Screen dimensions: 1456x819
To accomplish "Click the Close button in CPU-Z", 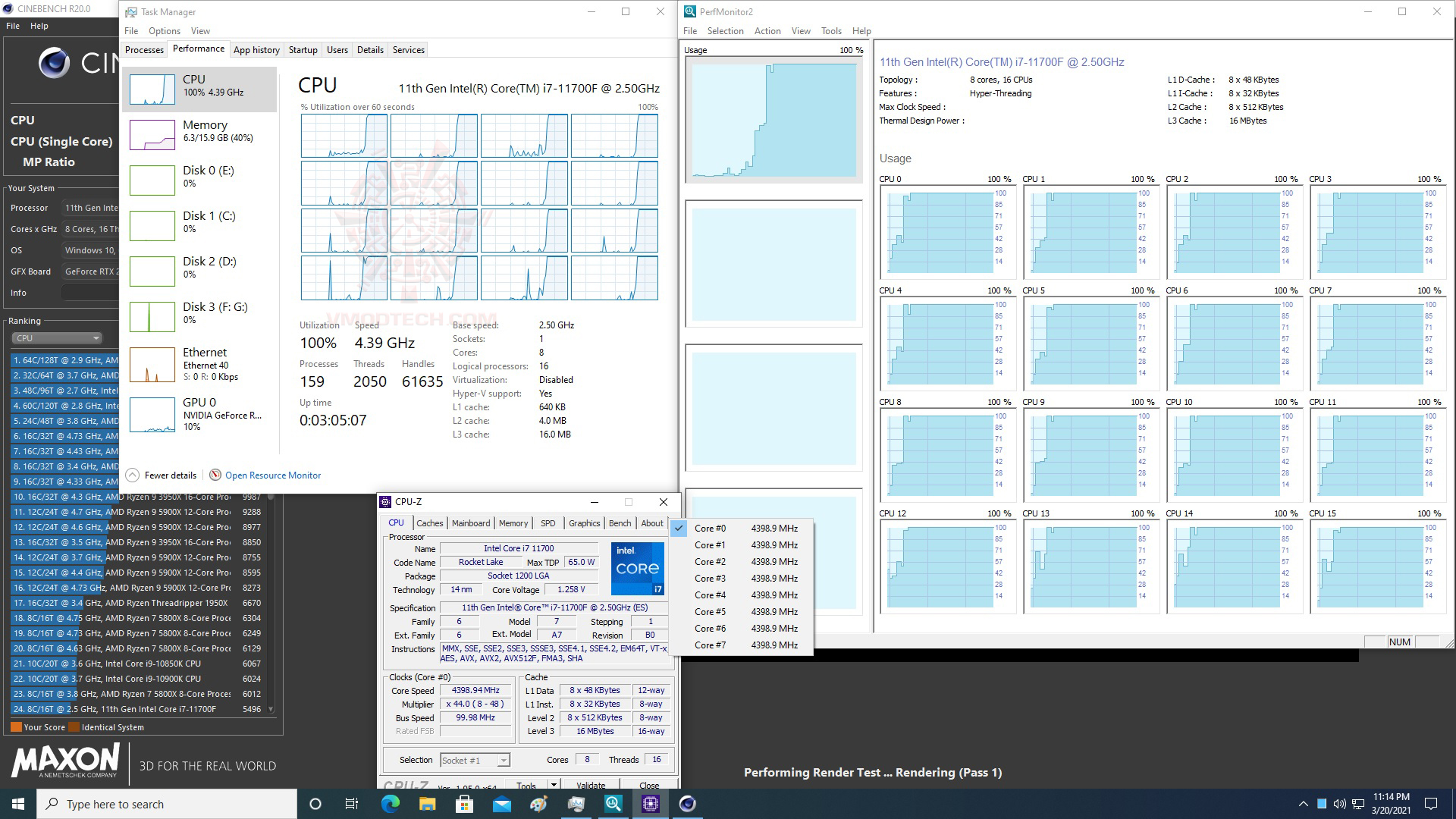I will (649, 785).
